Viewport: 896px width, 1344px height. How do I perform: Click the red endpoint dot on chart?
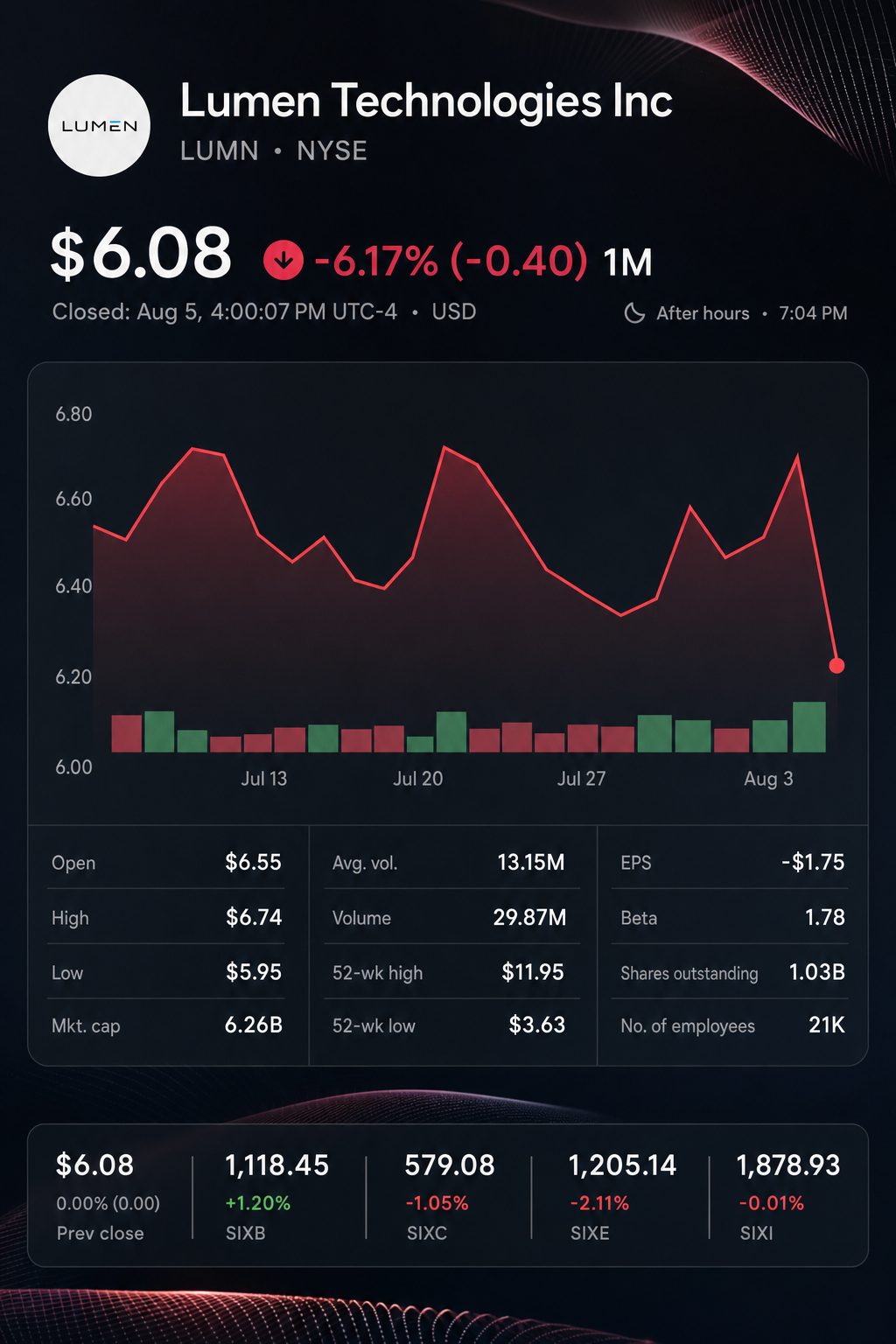pyautogui.click(x=836, y=666)
